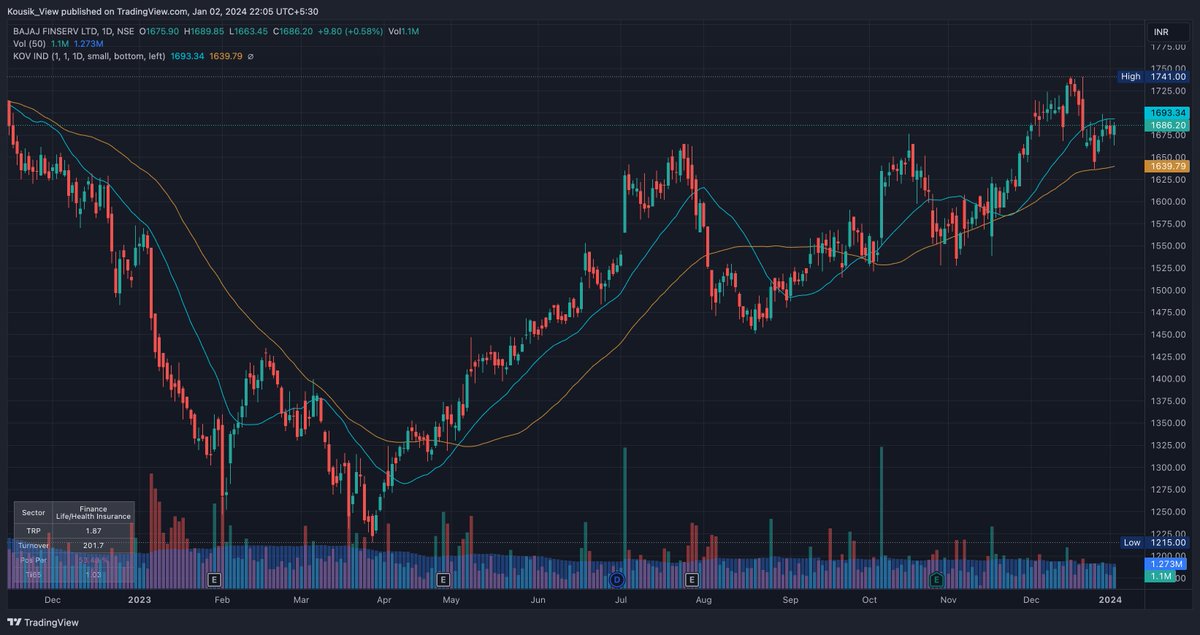Click the Finance Life/Health Insurance cell
Viewport: 1200px width, 635px height.
pyautogui.click(x=94, y=512)
